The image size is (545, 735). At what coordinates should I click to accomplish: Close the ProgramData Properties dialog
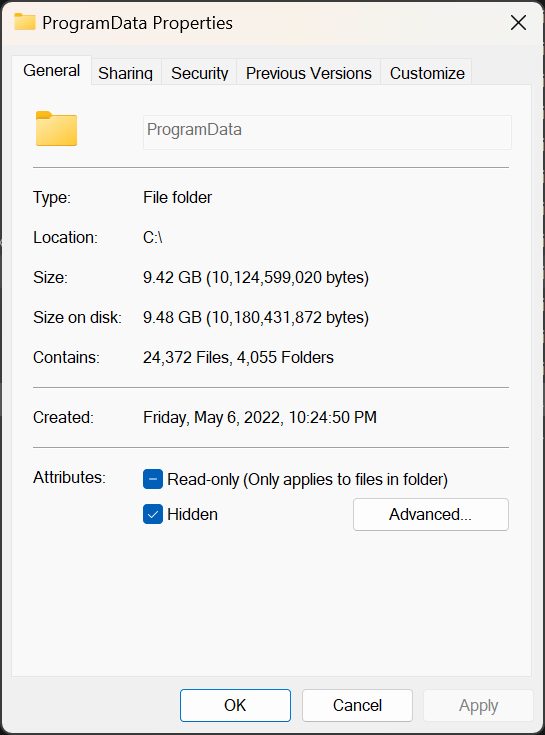point(518,22)
